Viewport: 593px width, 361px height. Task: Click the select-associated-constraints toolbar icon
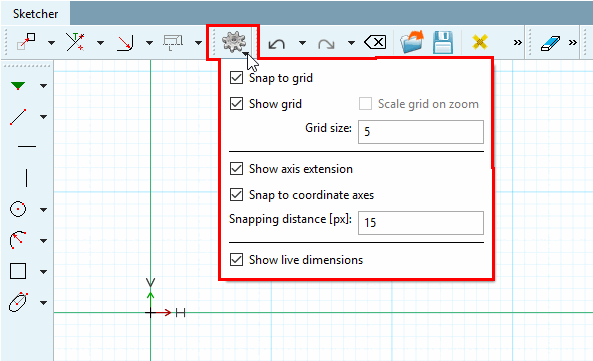coord(26,42)
